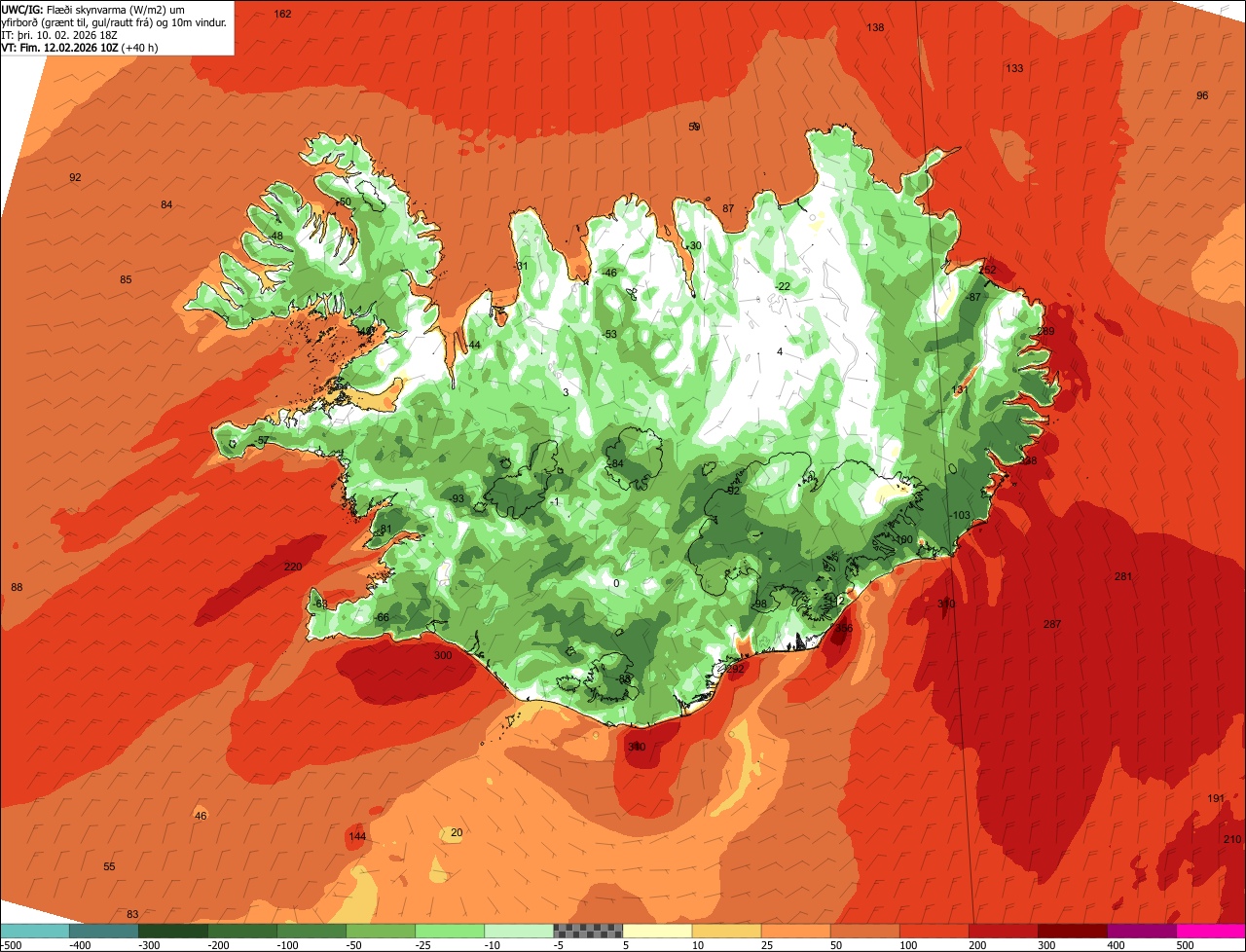Viewport: 1246px width, 952px height.
Task: Click the map value 85 off the west coast
Action: tap(126, 279)
